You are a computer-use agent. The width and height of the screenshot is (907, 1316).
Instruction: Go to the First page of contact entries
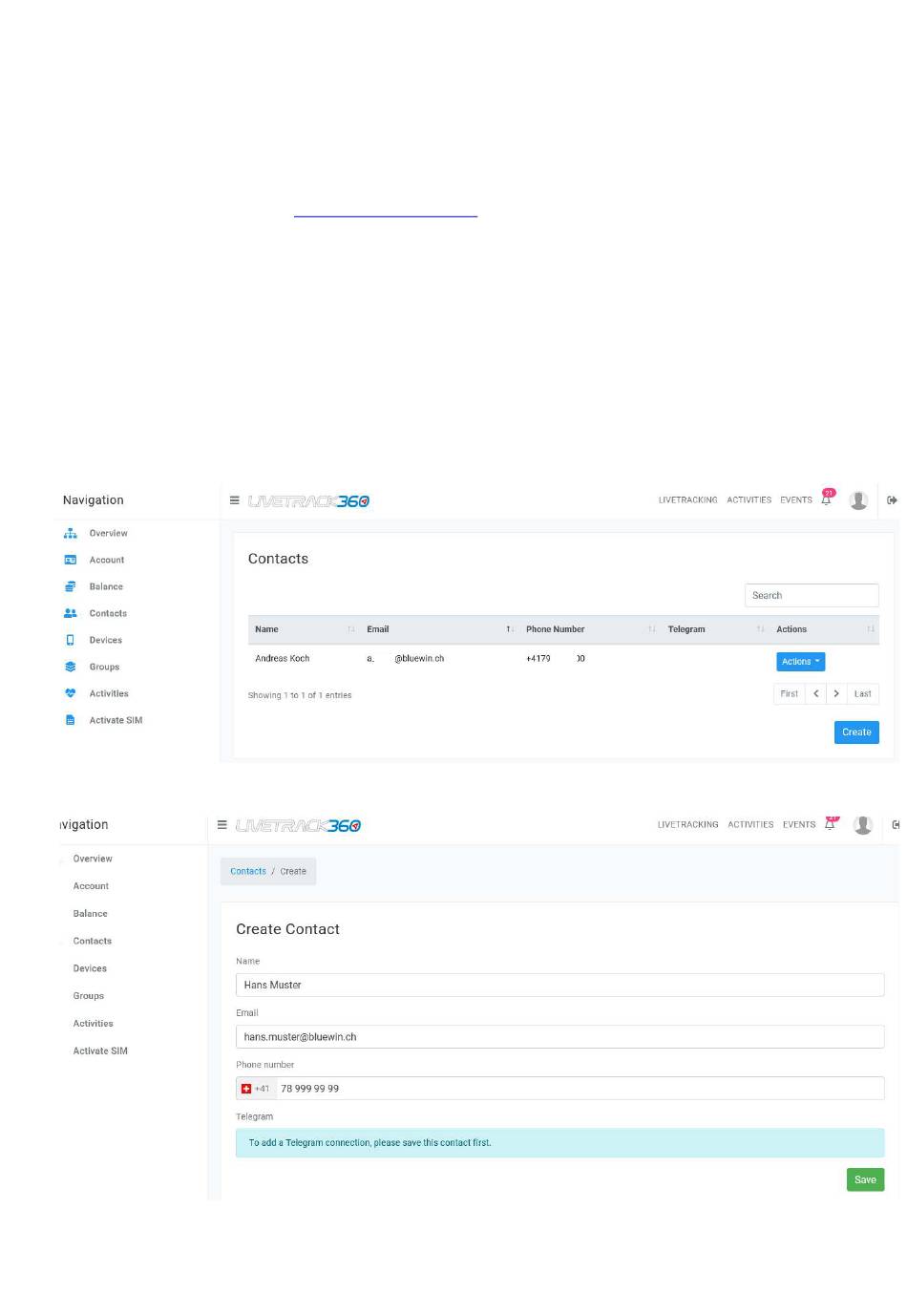(x=789, y=693)
